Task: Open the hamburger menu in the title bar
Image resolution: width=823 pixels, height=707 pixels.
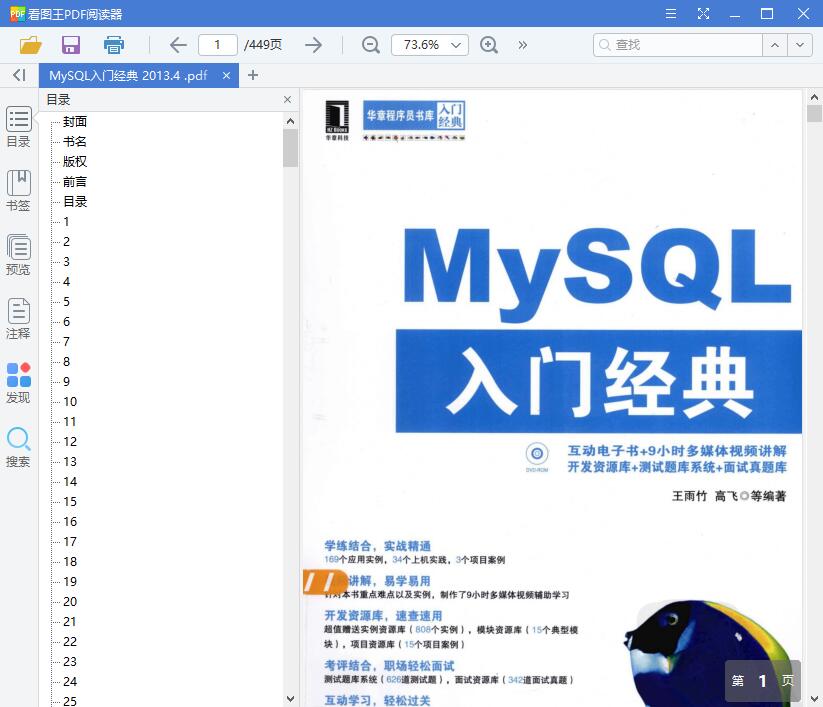Action: 671,14
